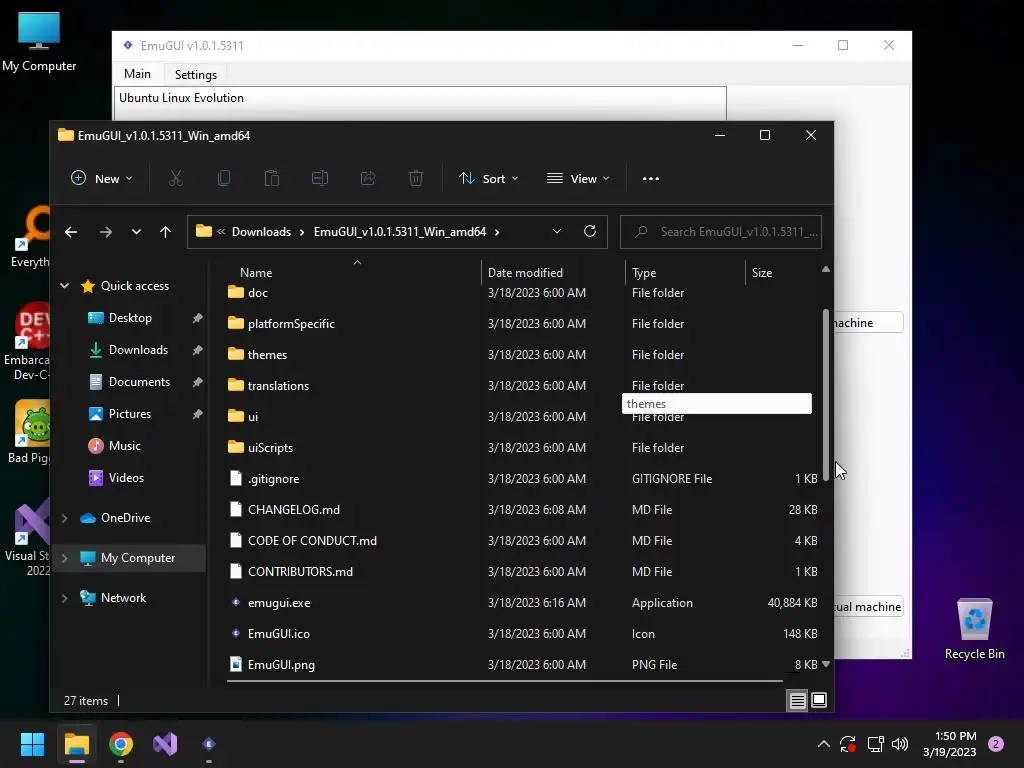Viewport: 1024px width, 768px height.
Task: Expand OneDrive in navigation pane
Action: coord(65,518)
